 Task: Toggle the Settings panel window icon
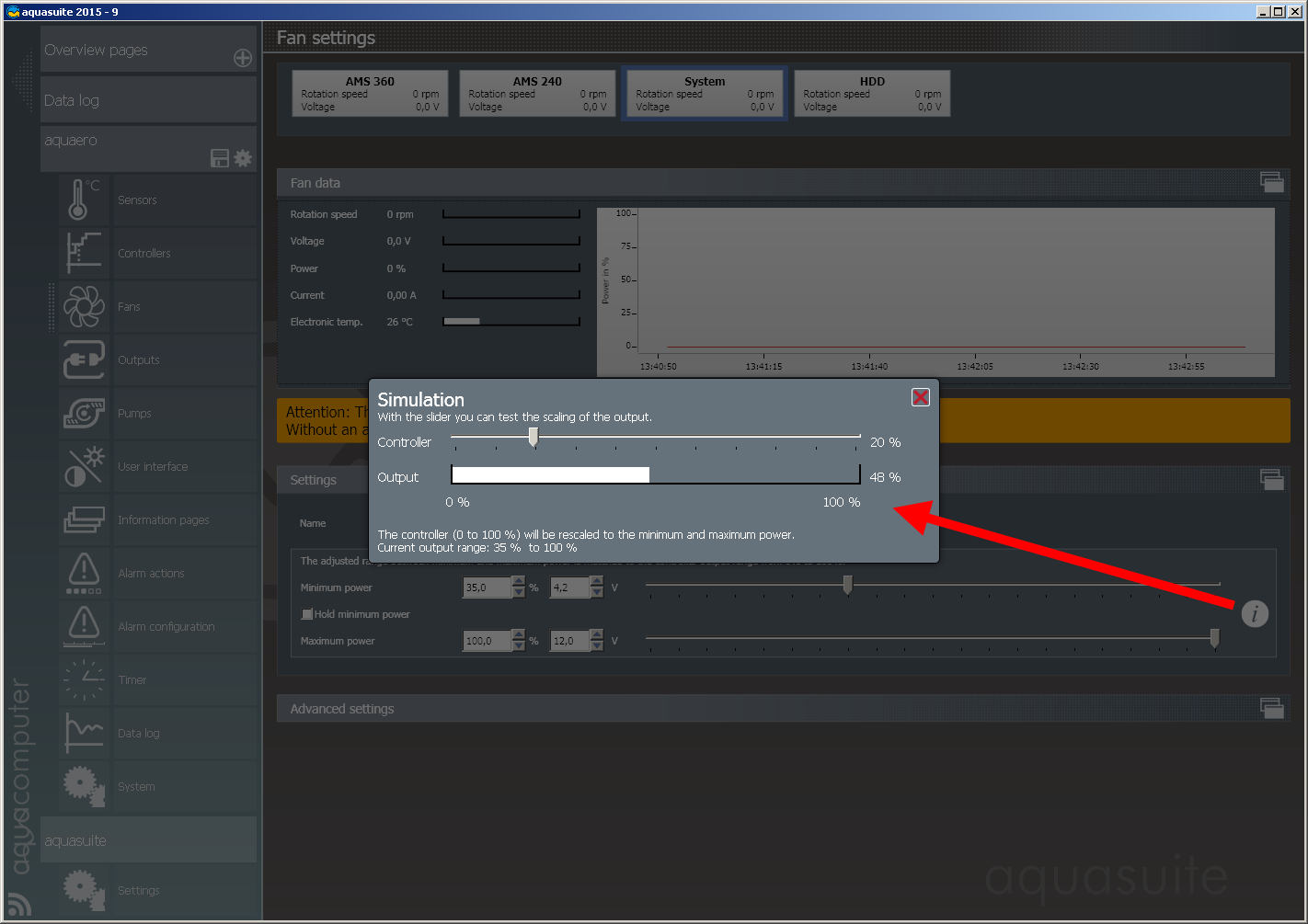pos(1271,479)
